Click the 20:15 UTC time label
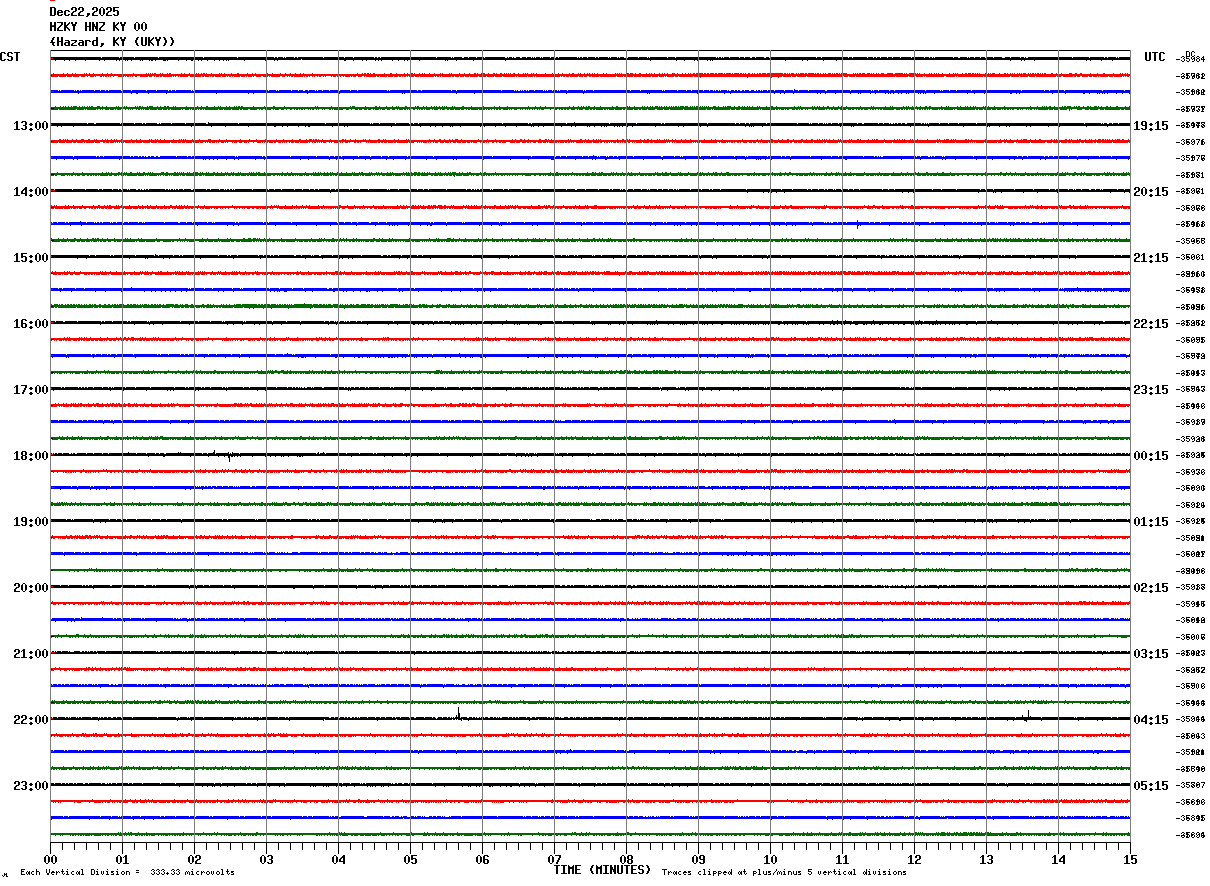The height and width of the screenshot is (886, 1210). [x=1150, y=192]
